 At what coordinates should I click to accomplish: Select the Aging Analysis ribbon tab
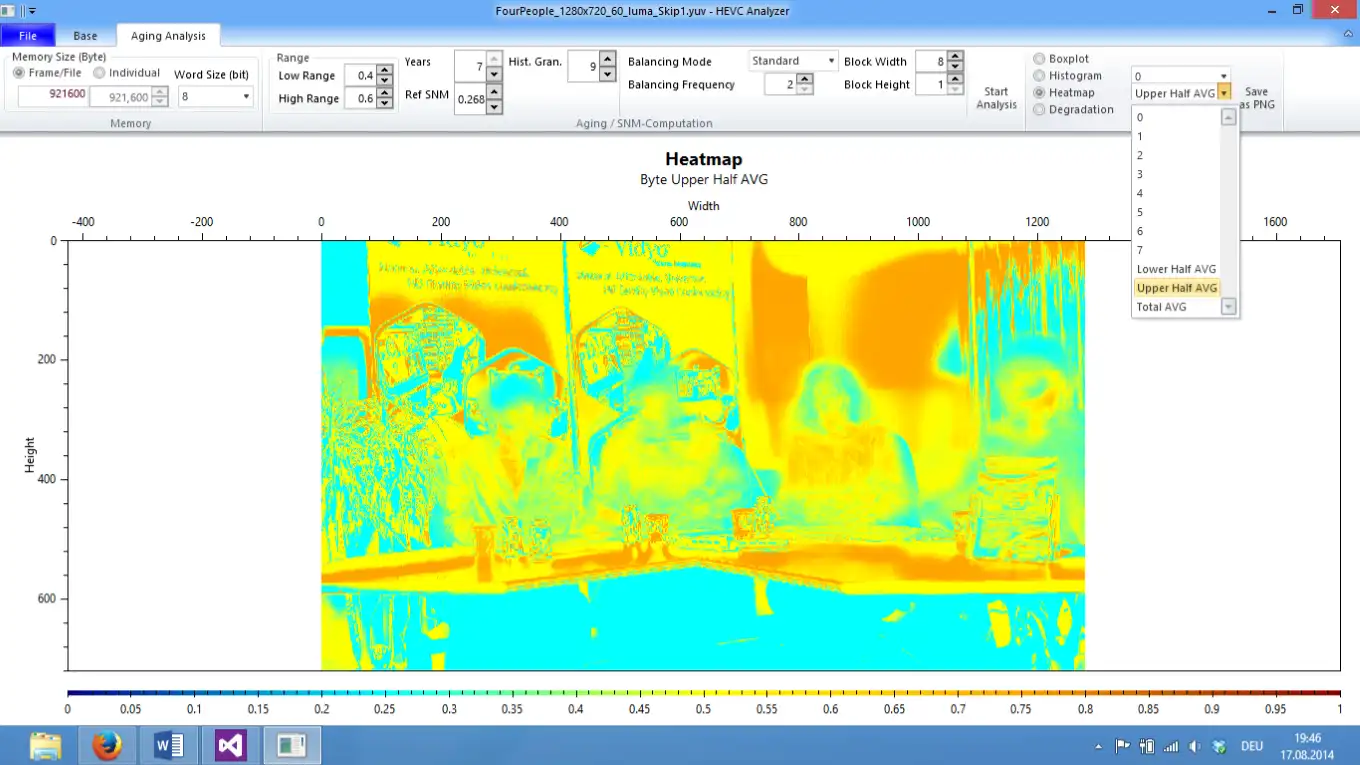pos(168,36)
